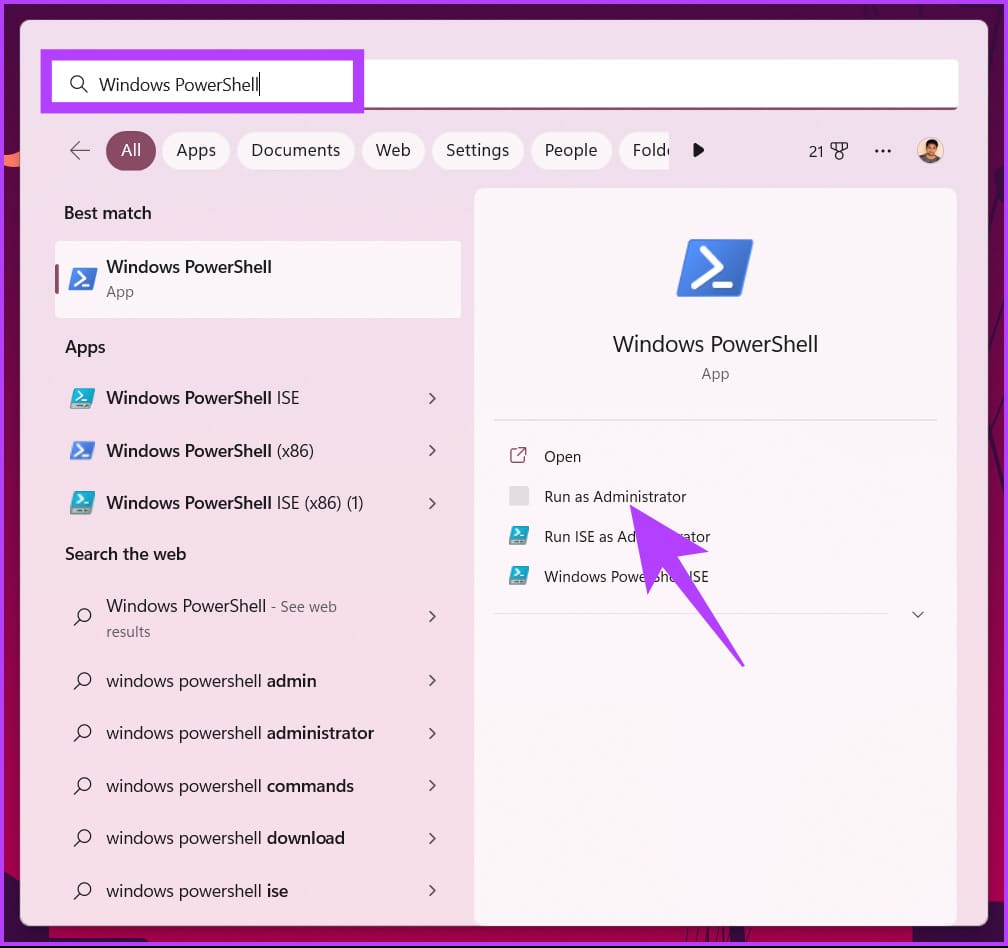Search web for windows powershell administrator

pyautogui.click(x=258, y=733)
